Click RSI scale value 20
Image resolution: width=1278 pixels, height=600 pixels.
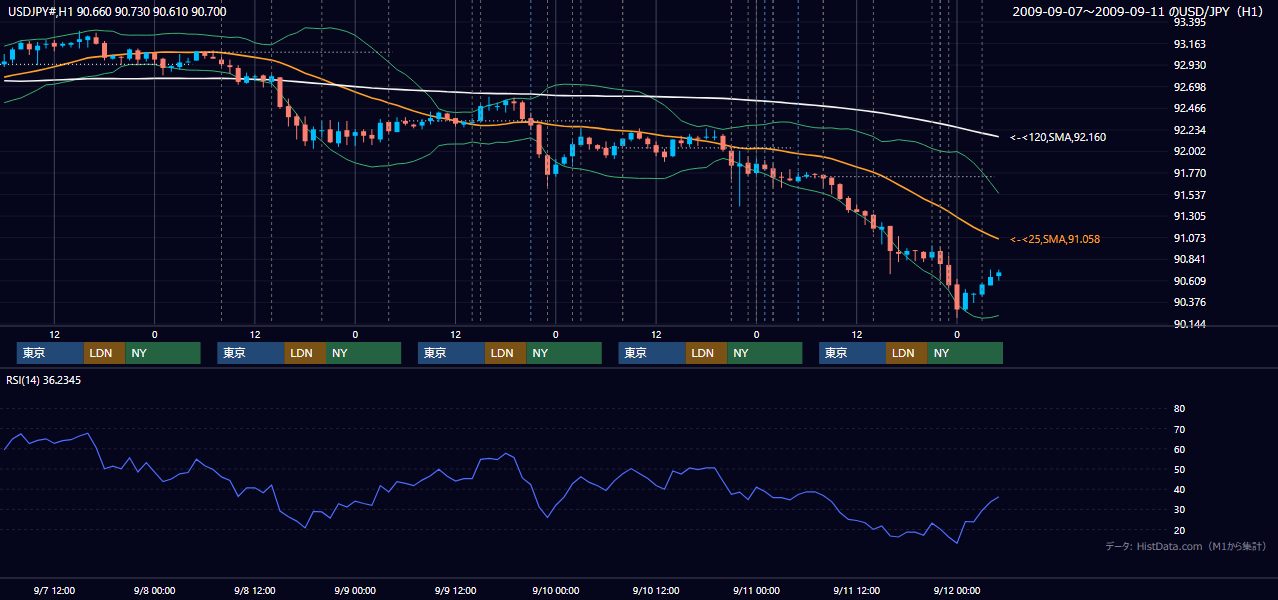tap(1179, 530)
